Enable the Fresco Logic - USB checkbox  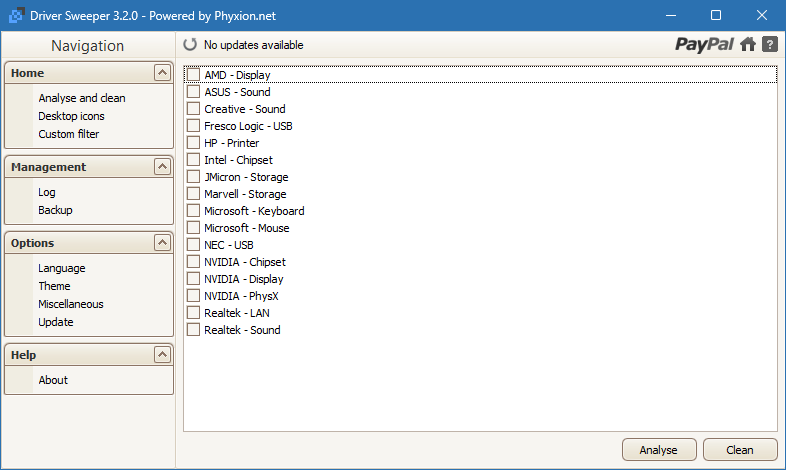[193, 126]
